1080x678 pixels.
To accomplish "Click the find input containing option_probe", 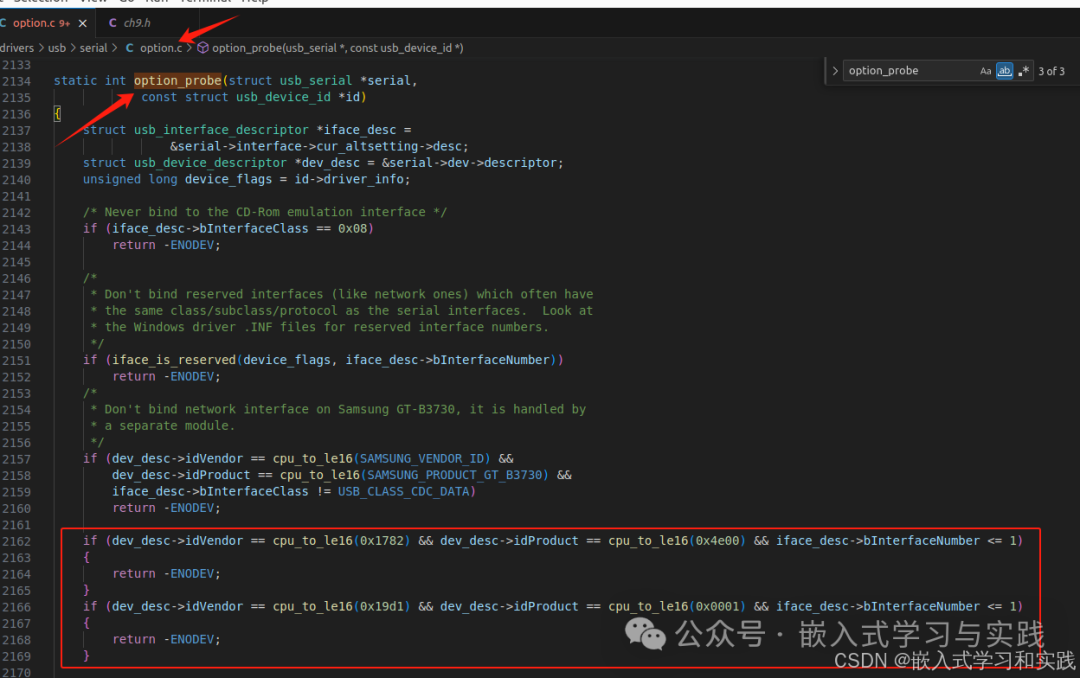I will tap(909, 71).
